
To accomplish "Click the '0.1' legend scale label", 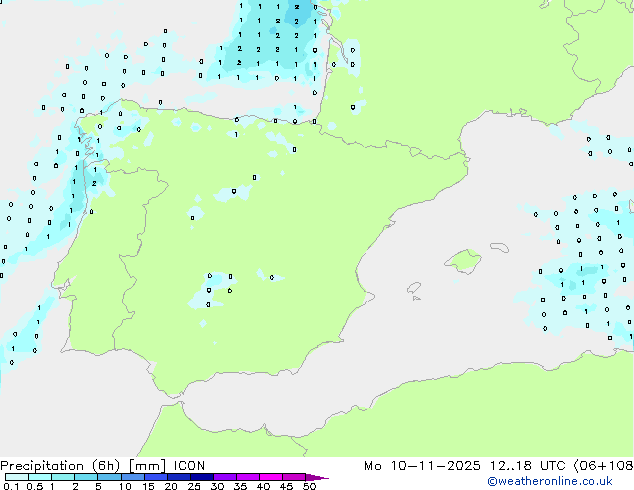I will pyautogui.click(x=11, y=486).
